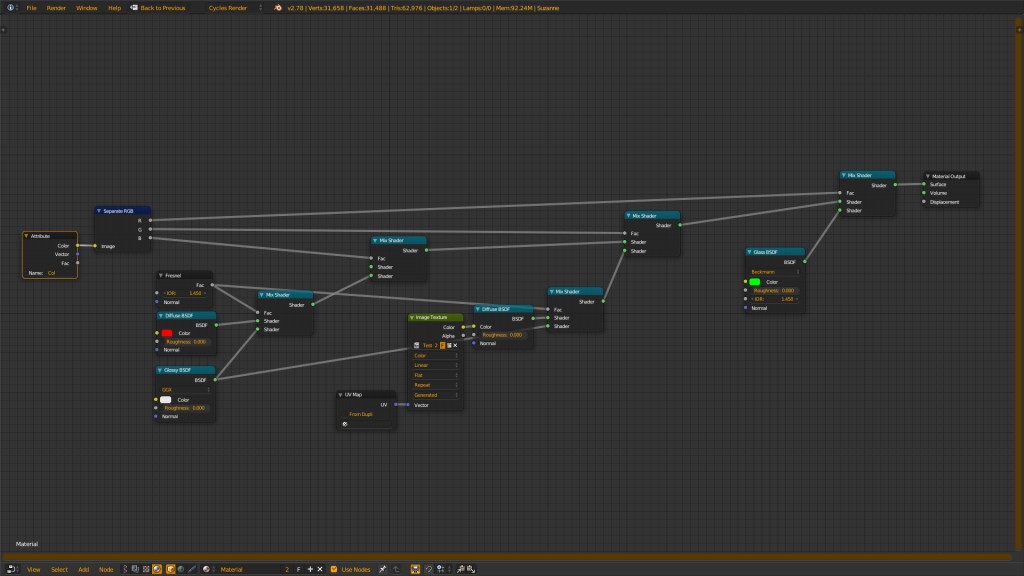Enable fake user F toggle for the material
The image size is (1024, 576).
[297, 568]
